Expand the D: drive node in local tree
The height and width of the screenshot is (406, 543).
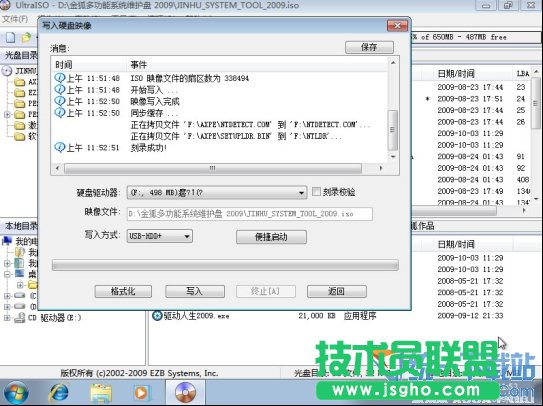coord(7,307)
